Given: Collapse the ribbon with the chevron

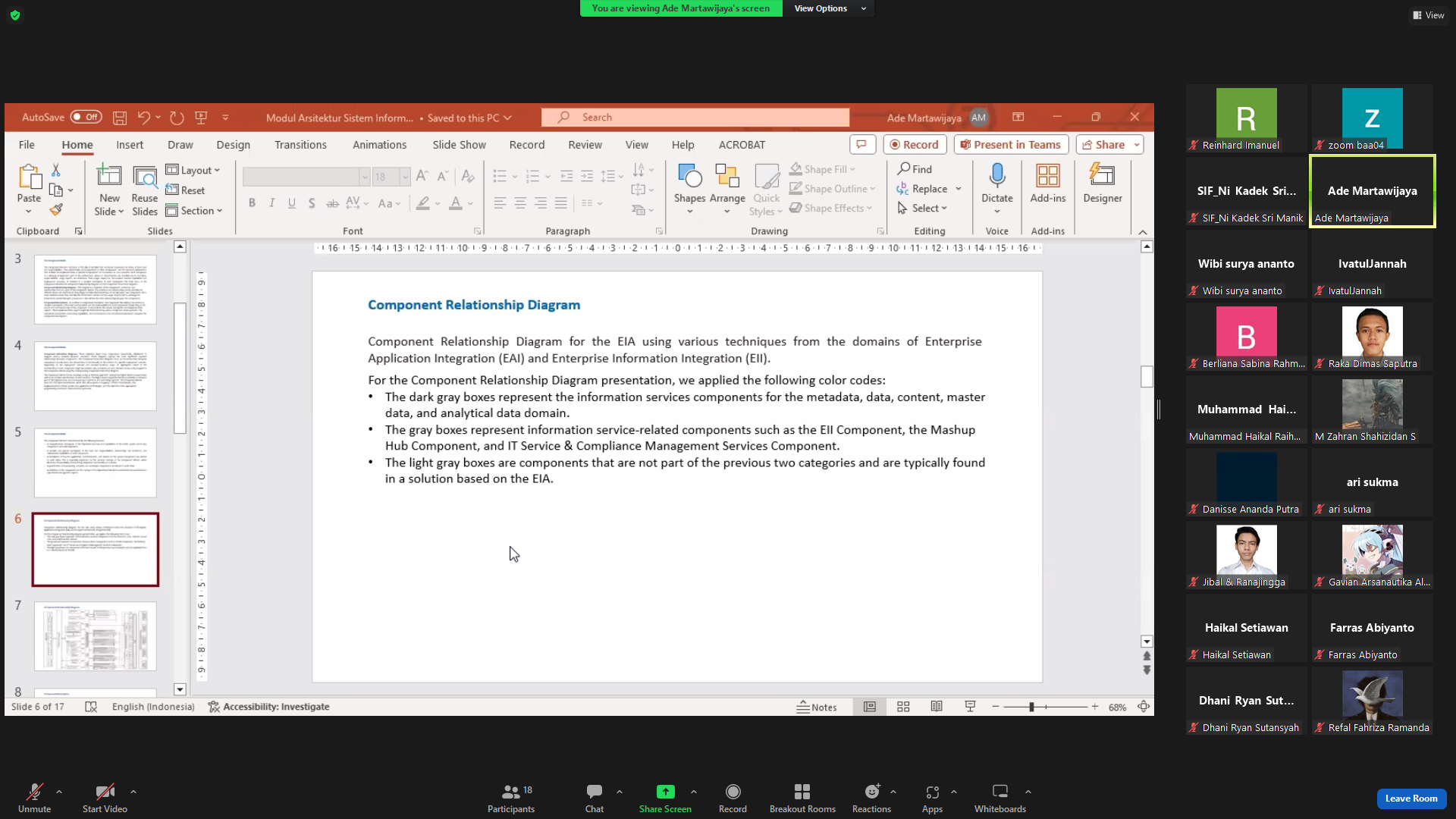Looking at the screenshot, I should 1142,232.
